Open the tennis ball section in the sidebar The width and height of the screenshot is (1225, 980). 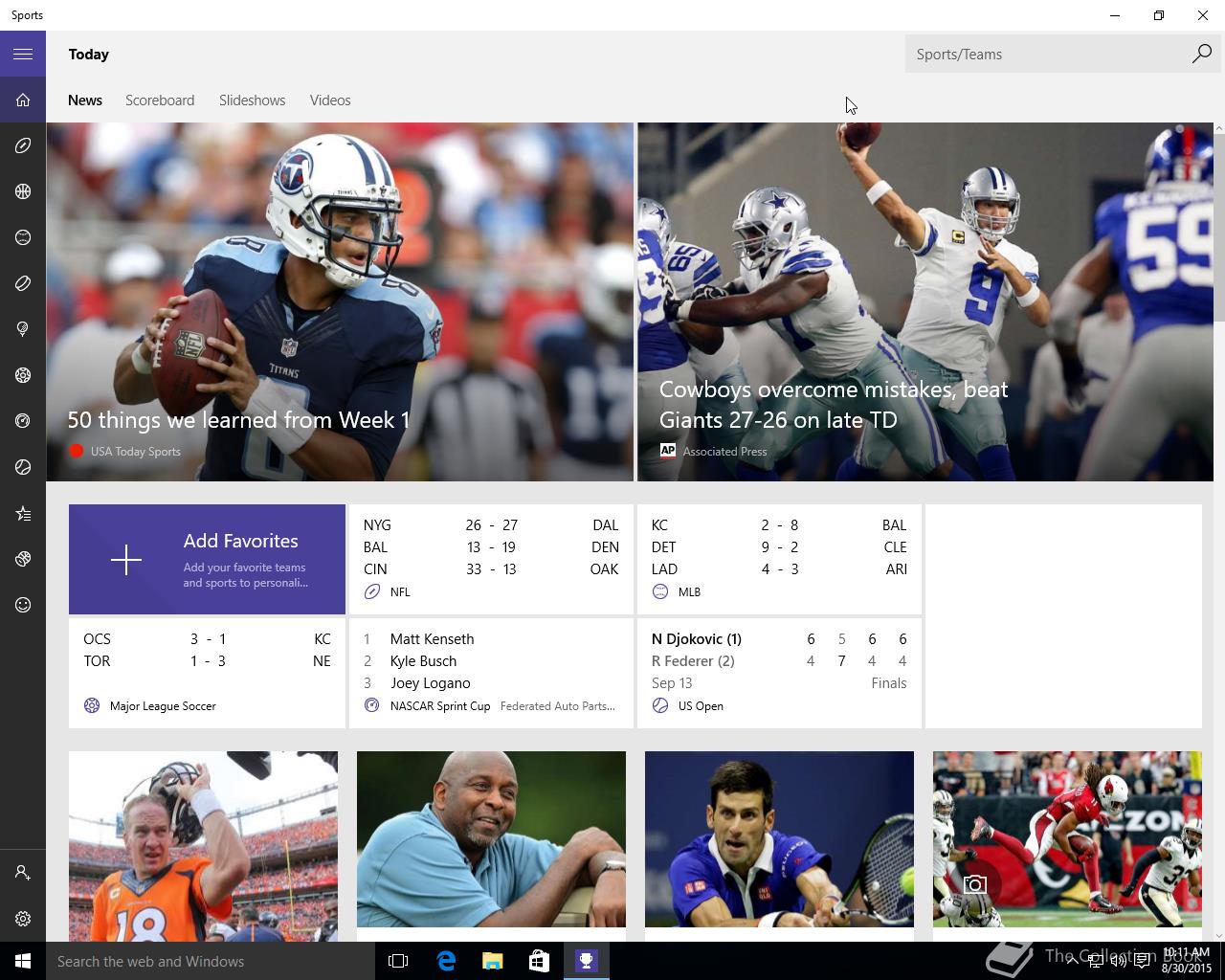point(23,467)
